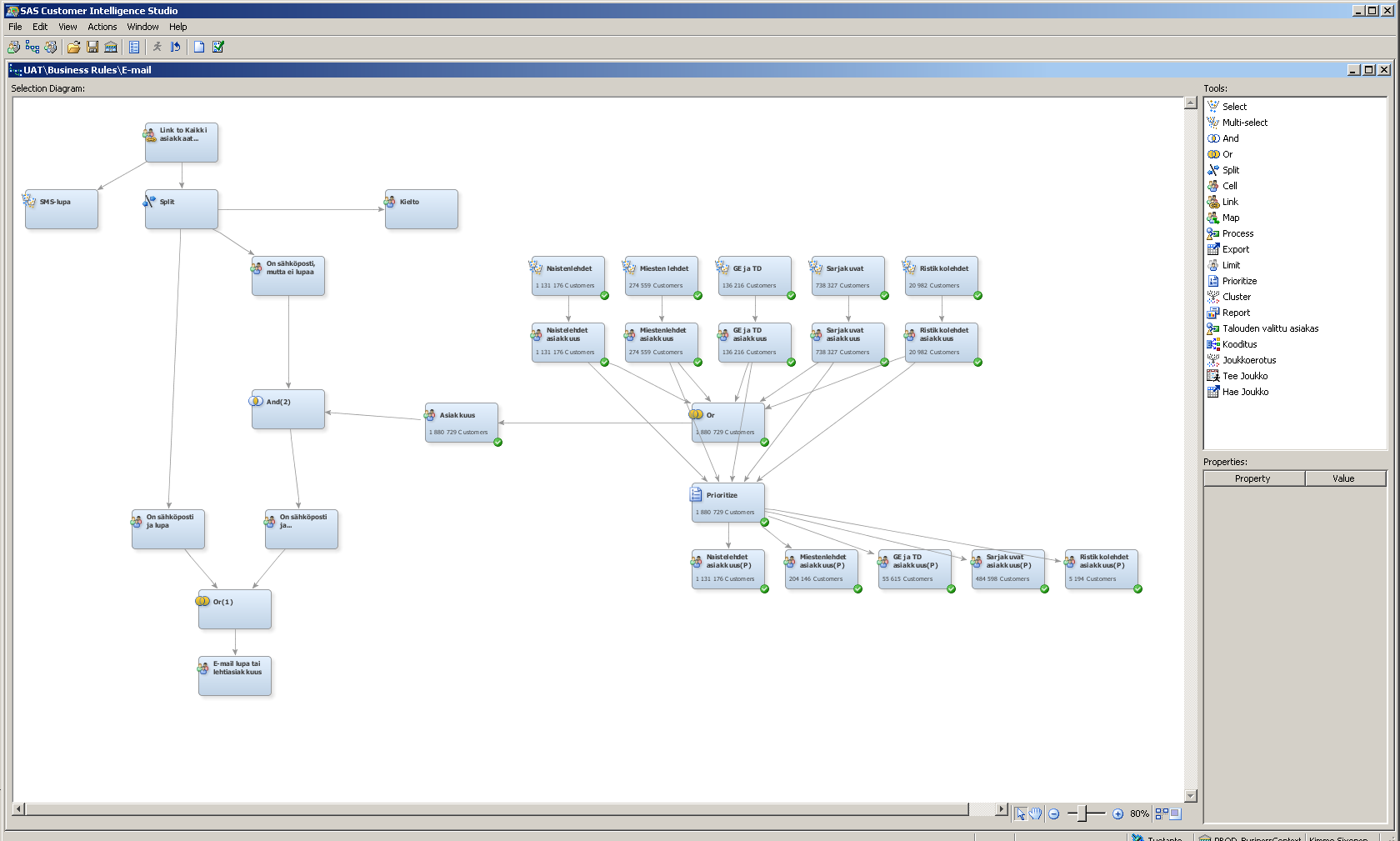Click the checklist with green check toolbar icon

pos(218,48)
